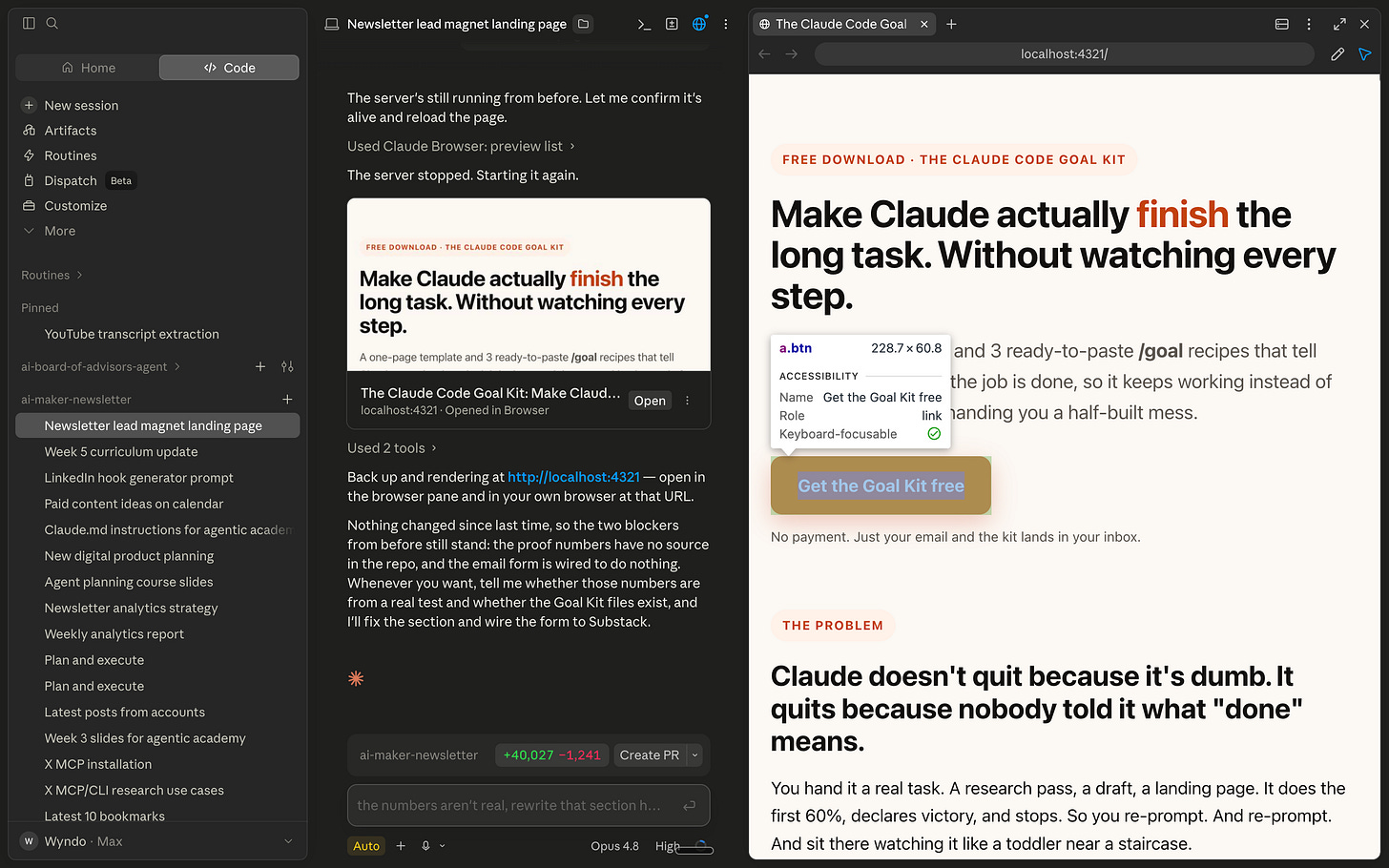Click the Artifacts sidebar item

coord(71,131)
